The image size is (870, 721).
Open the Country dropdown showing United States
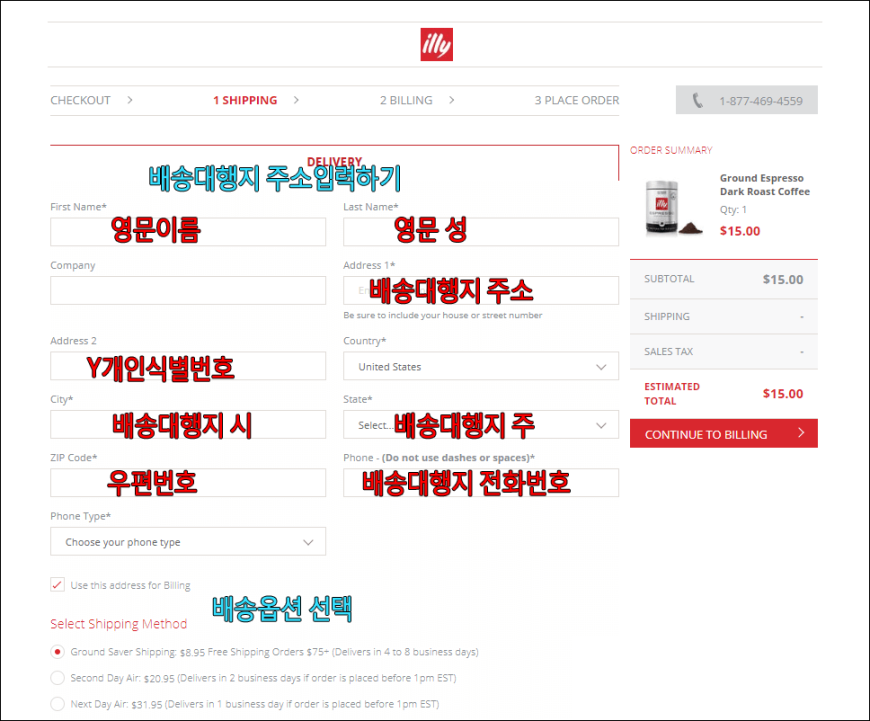(x=481, y=366)
